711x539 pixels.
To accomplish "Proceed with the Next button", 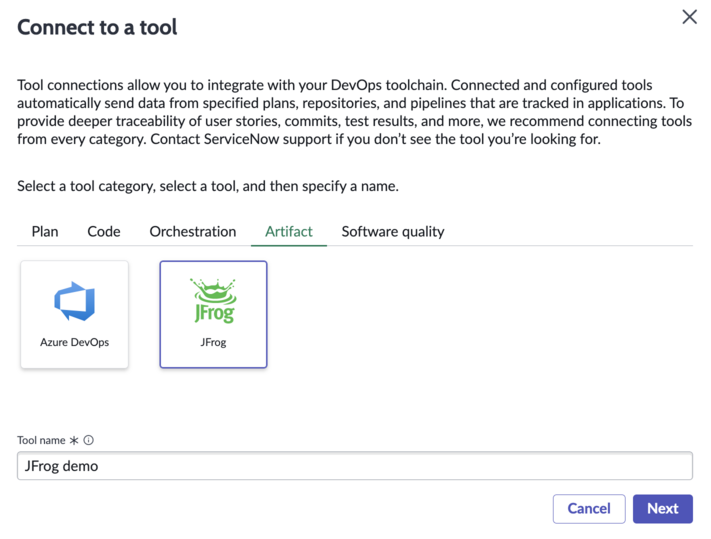I will [x=662, y=509].
